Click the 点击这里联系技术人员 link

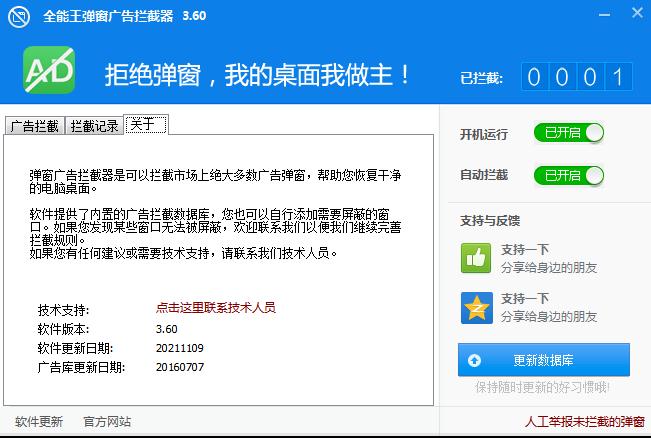click(x=215, y=308)
